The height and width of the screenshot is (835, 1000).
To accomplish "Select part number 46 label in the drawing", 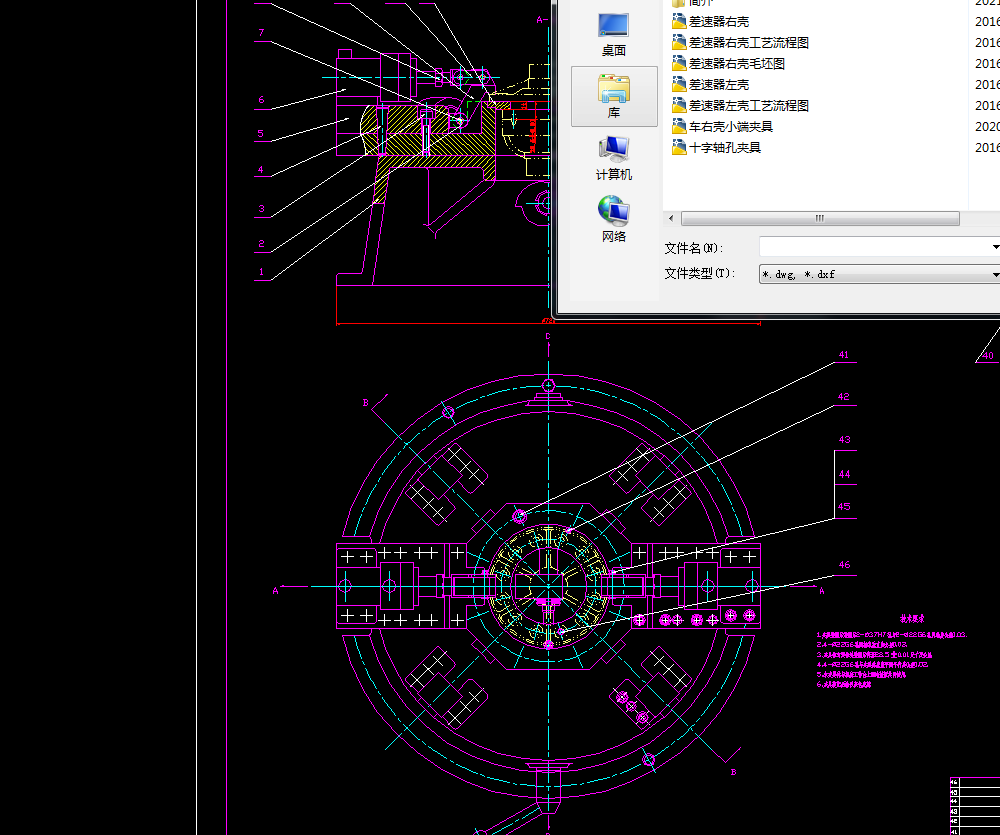I will [844, 565].
